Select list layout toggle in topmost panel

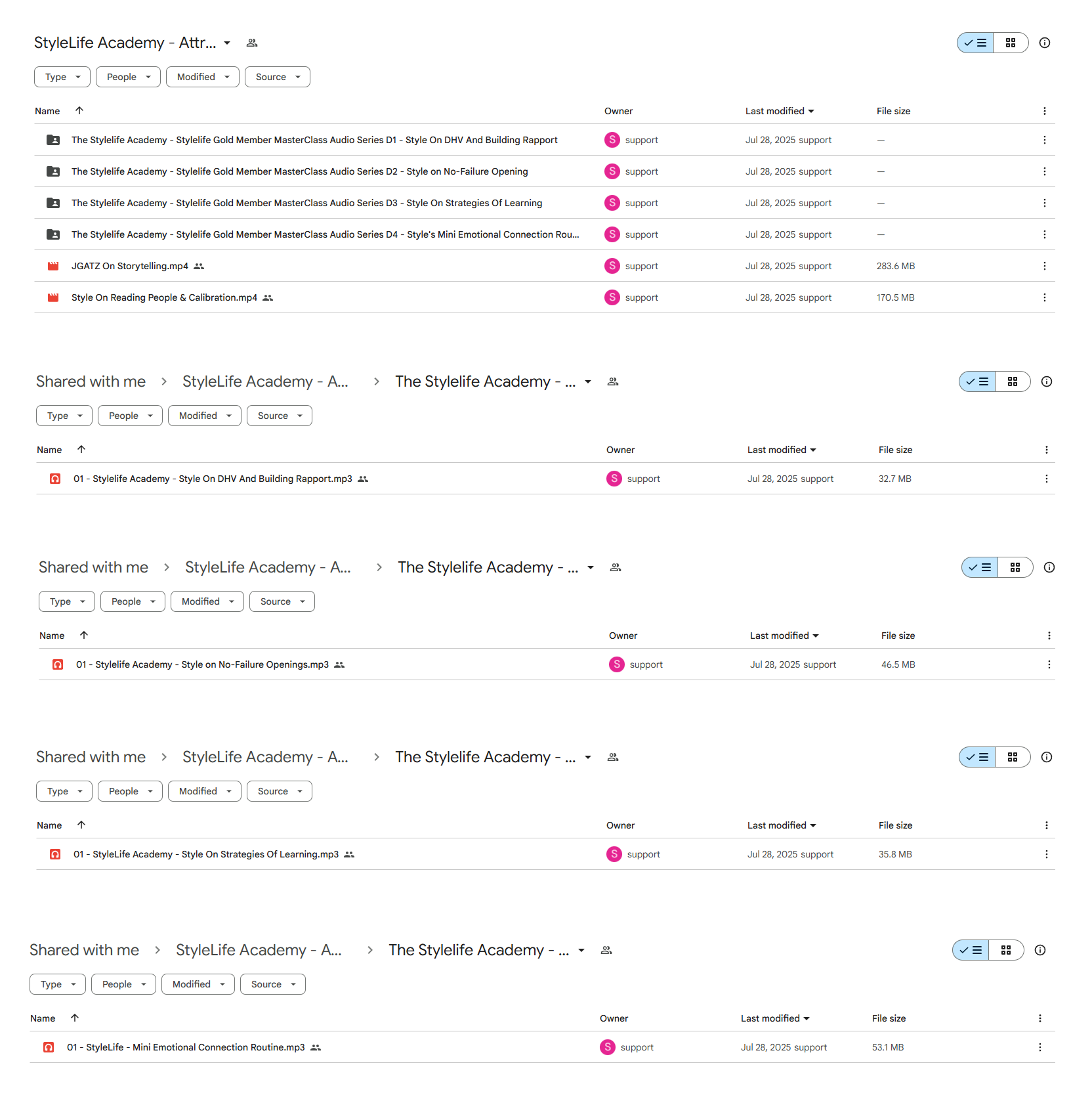point(975,43)
